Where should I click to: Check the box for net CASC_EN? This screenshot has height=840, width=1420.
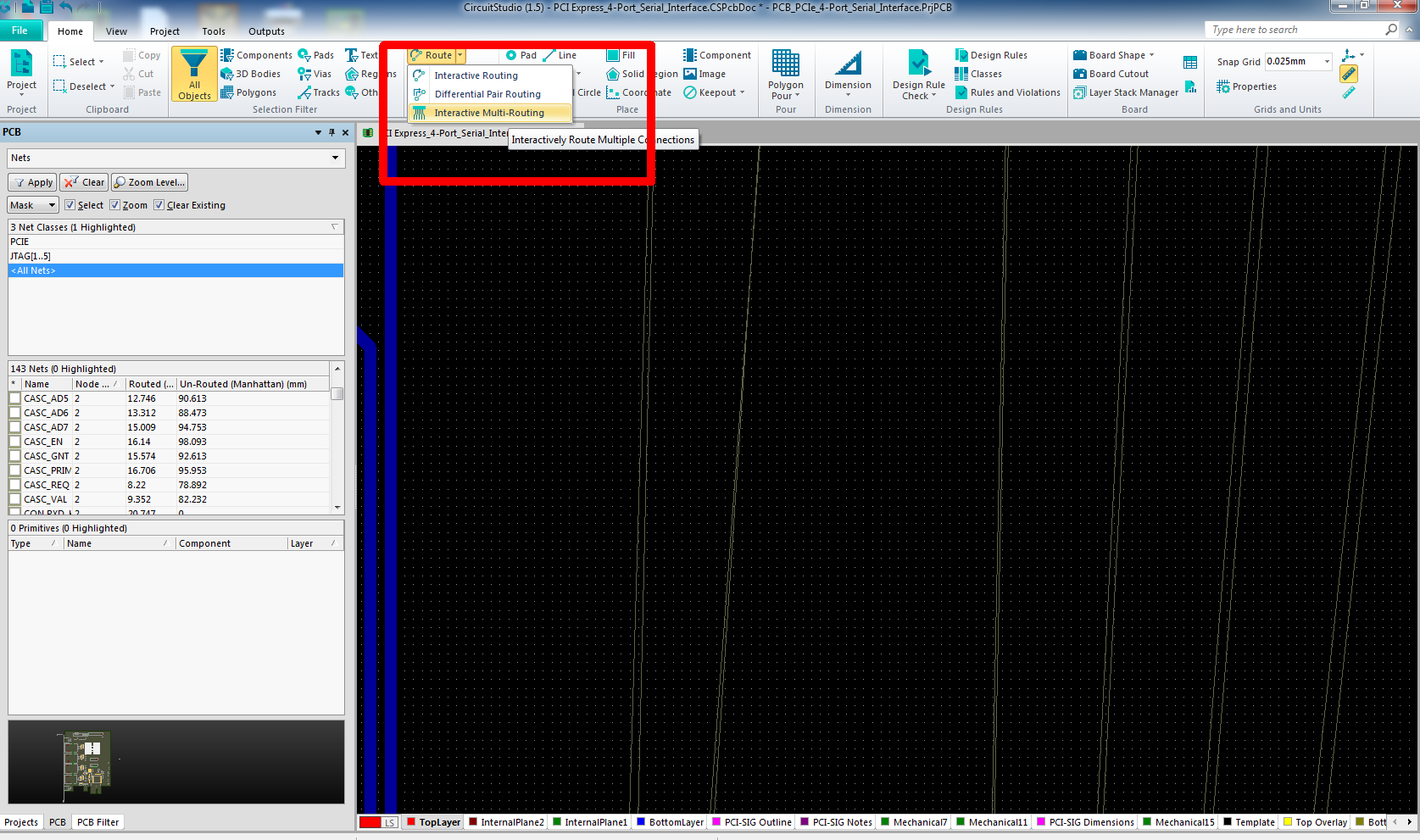coord(15,442)
